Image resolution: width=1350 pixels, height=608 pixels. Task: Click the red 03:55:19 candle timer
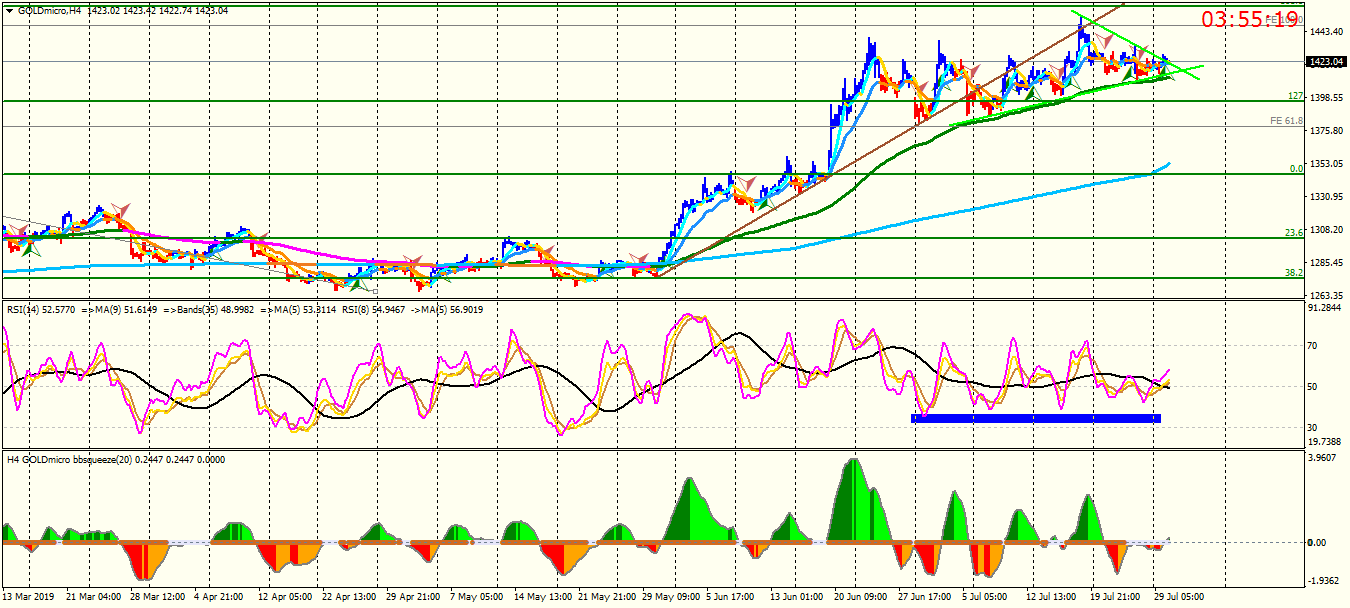(1250, 20)
